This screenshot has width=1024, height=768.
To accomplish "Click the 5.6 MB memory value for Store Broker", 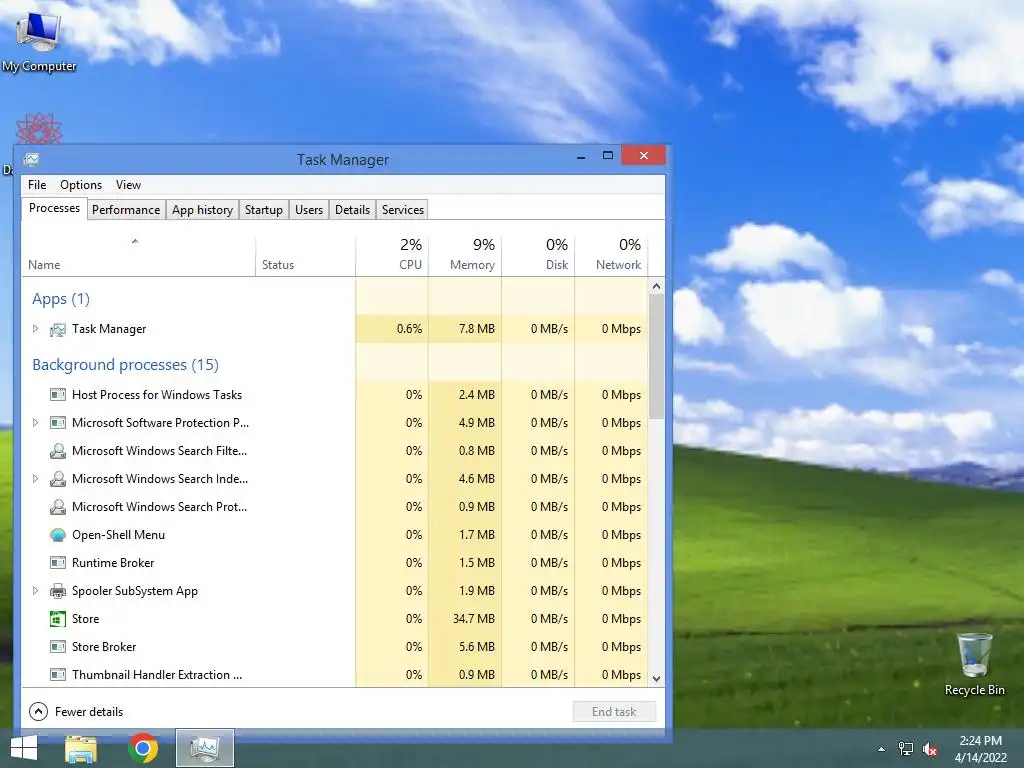I will 477,647.
